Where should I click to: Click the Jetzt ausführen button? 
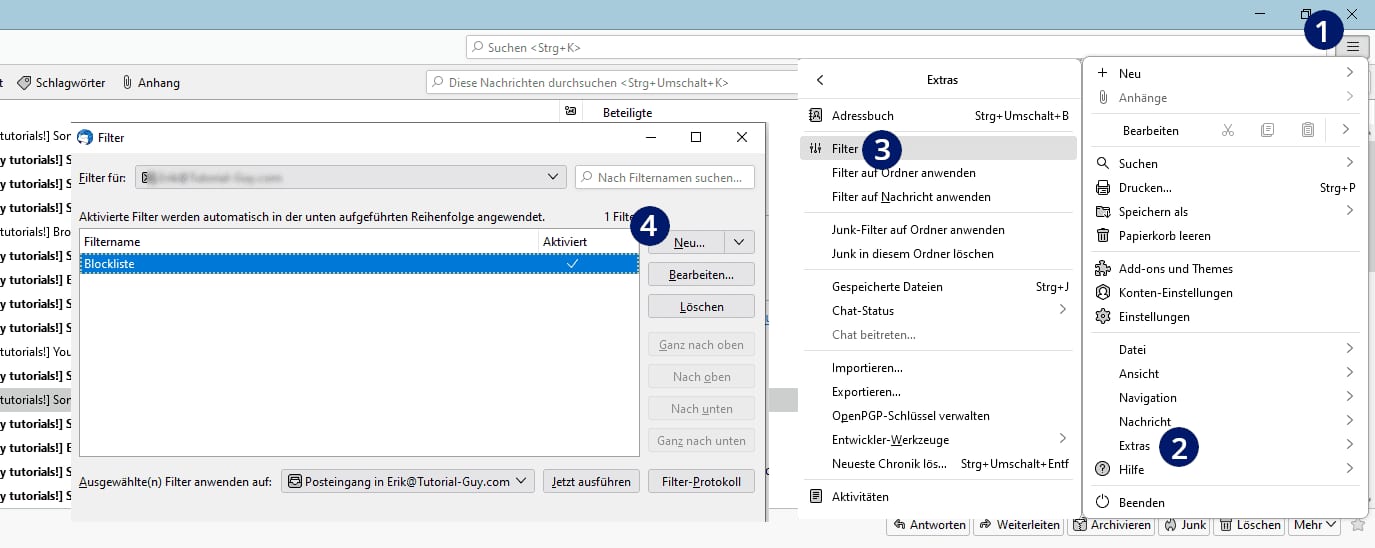(592, 481)
